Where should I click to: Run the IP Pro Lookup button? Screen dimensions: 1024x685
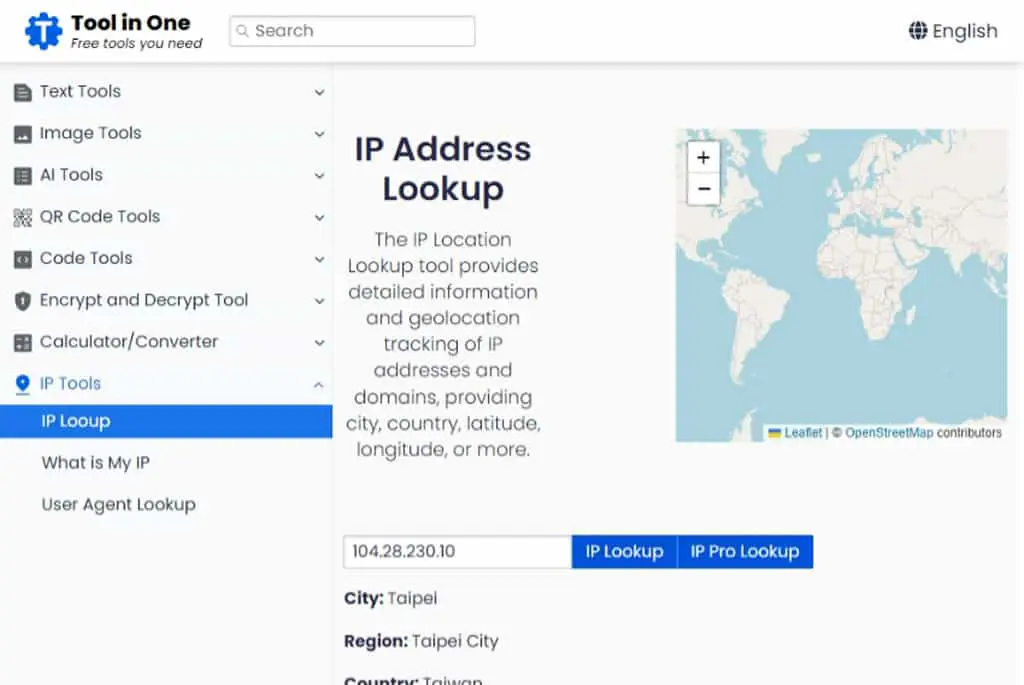(x=745, y=552)
